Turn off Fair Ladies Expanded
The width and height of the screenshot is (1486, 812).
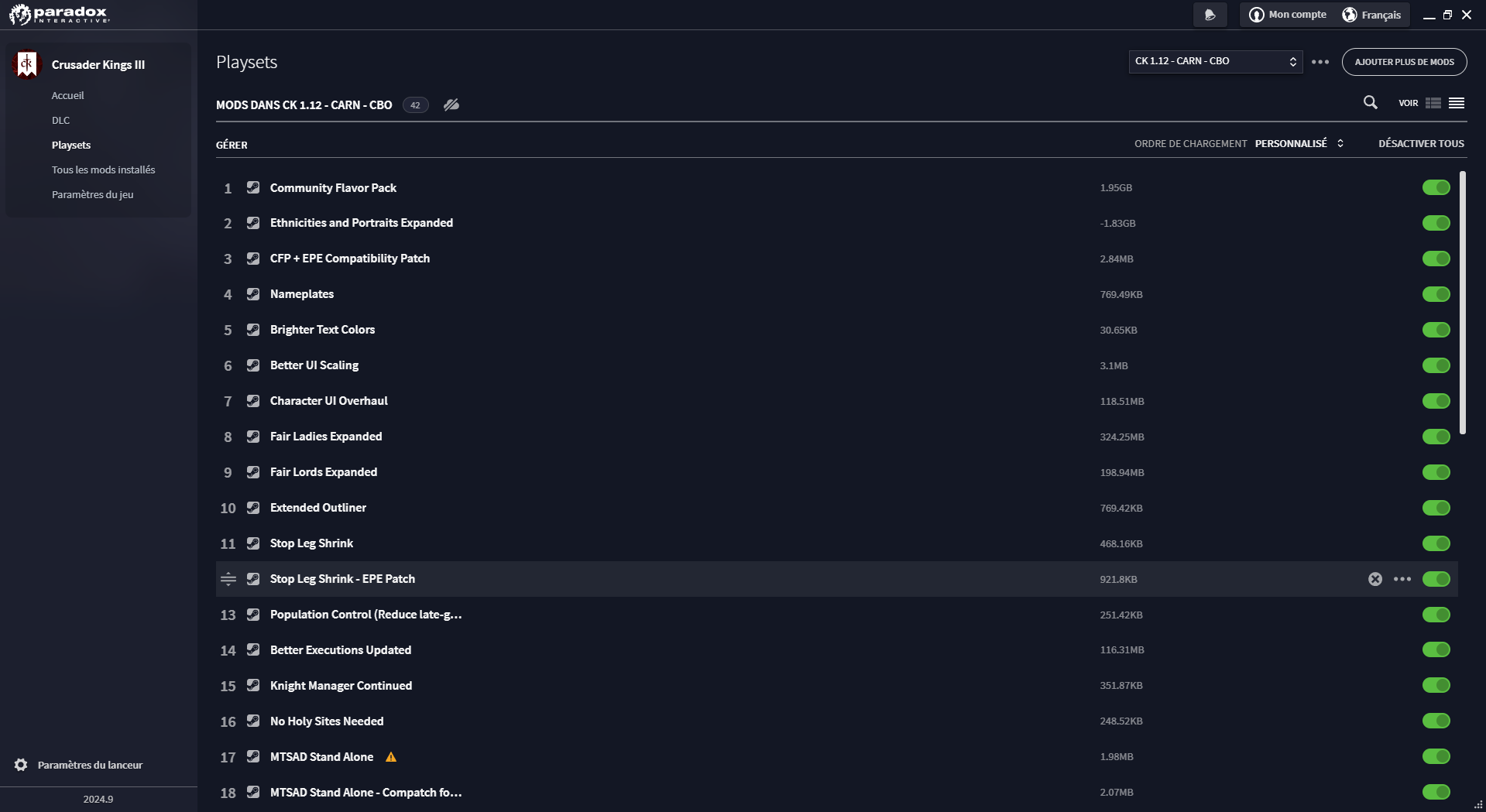tap(1436, 437)
